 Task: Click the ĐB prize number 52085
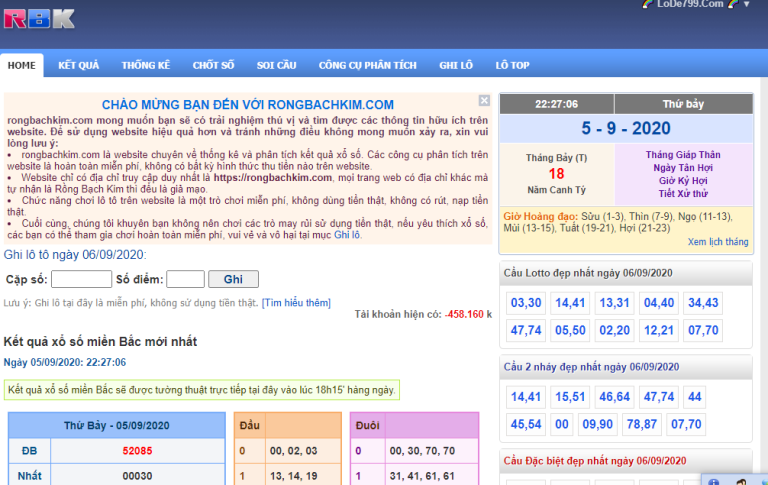tap(137, 451)
